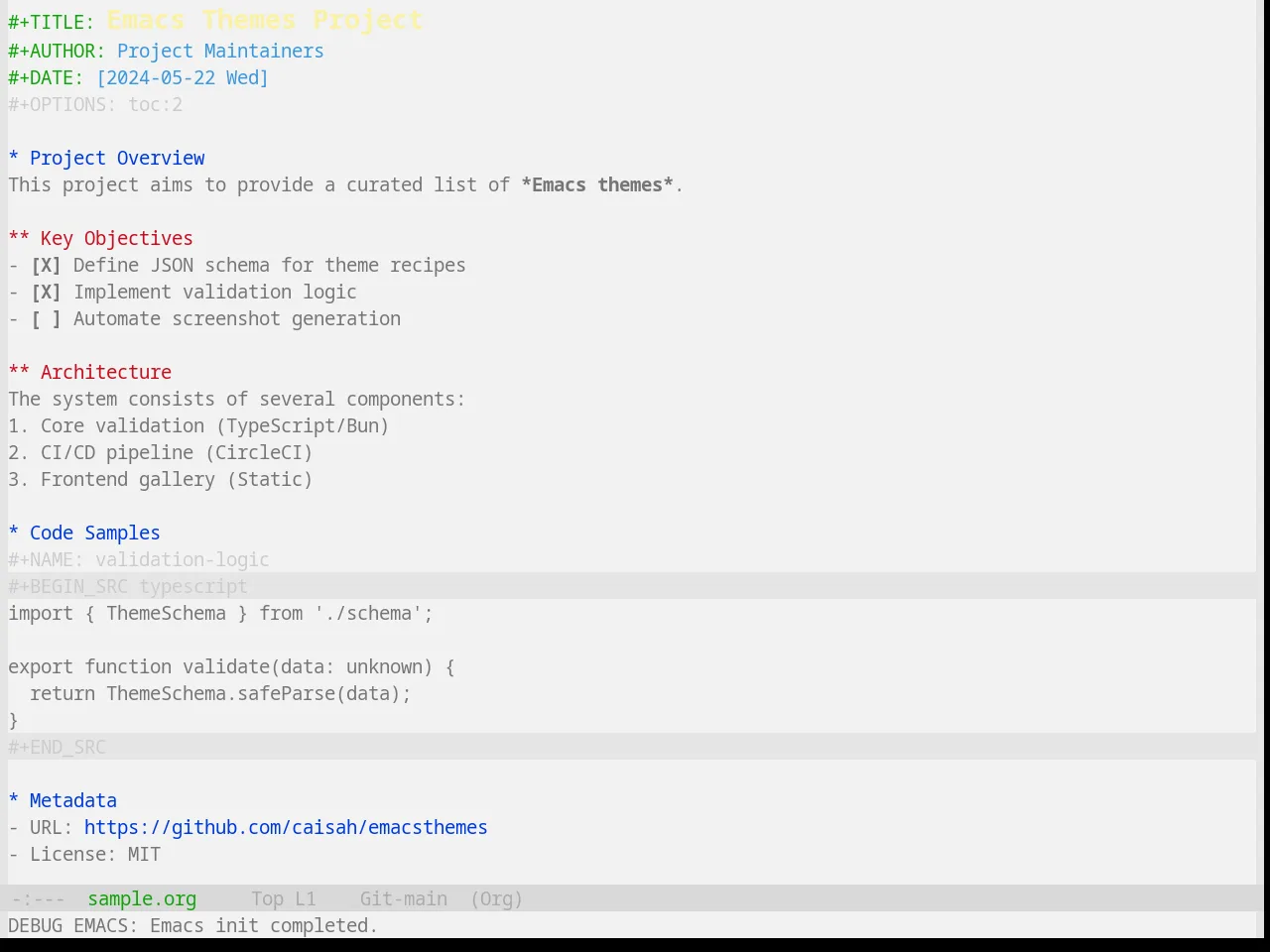This screenshot has height=952, width=1270.
Task: Fold the Key Objectives heading stars
Action: click(19, 238)
